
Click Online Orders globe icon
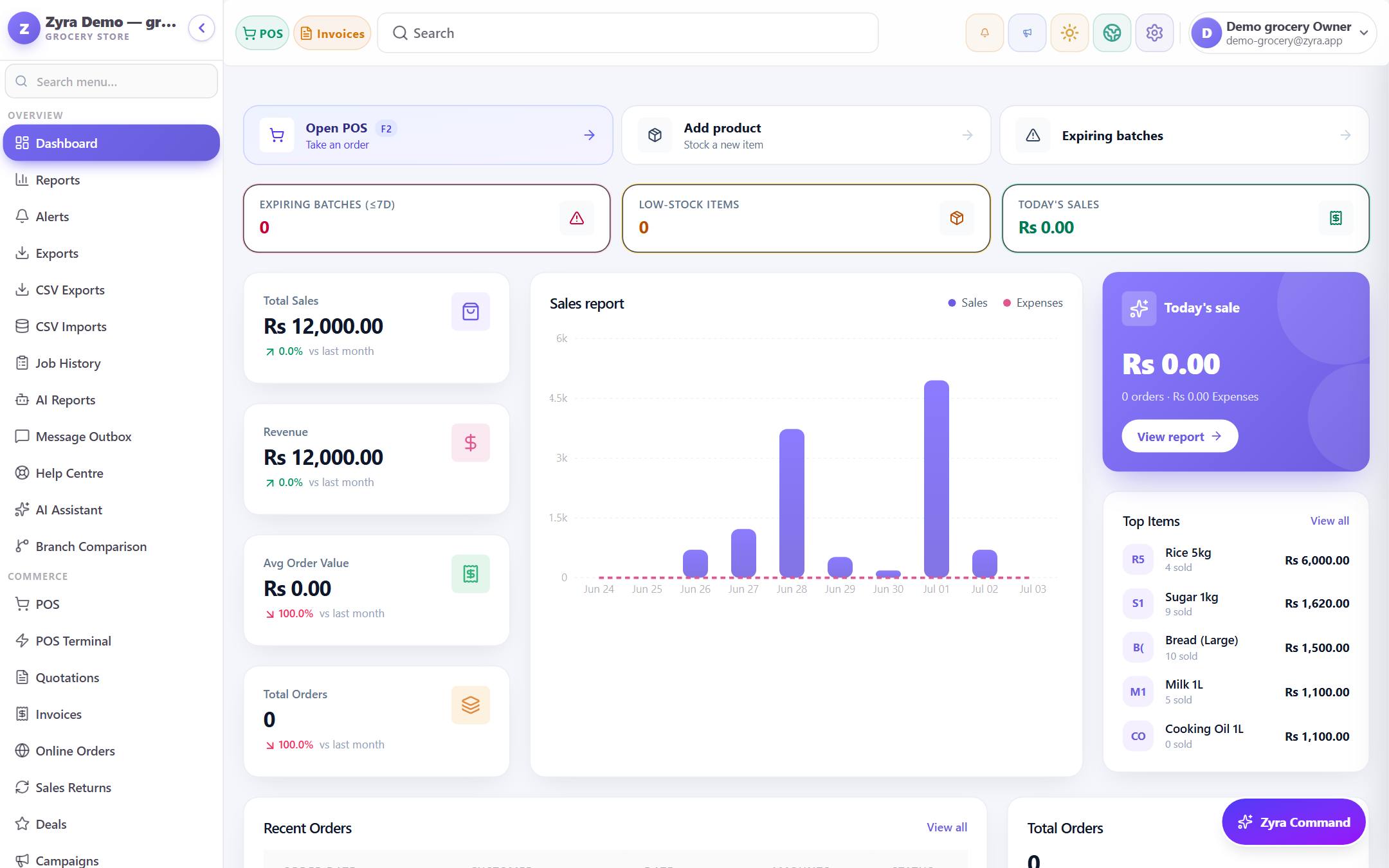22,750
